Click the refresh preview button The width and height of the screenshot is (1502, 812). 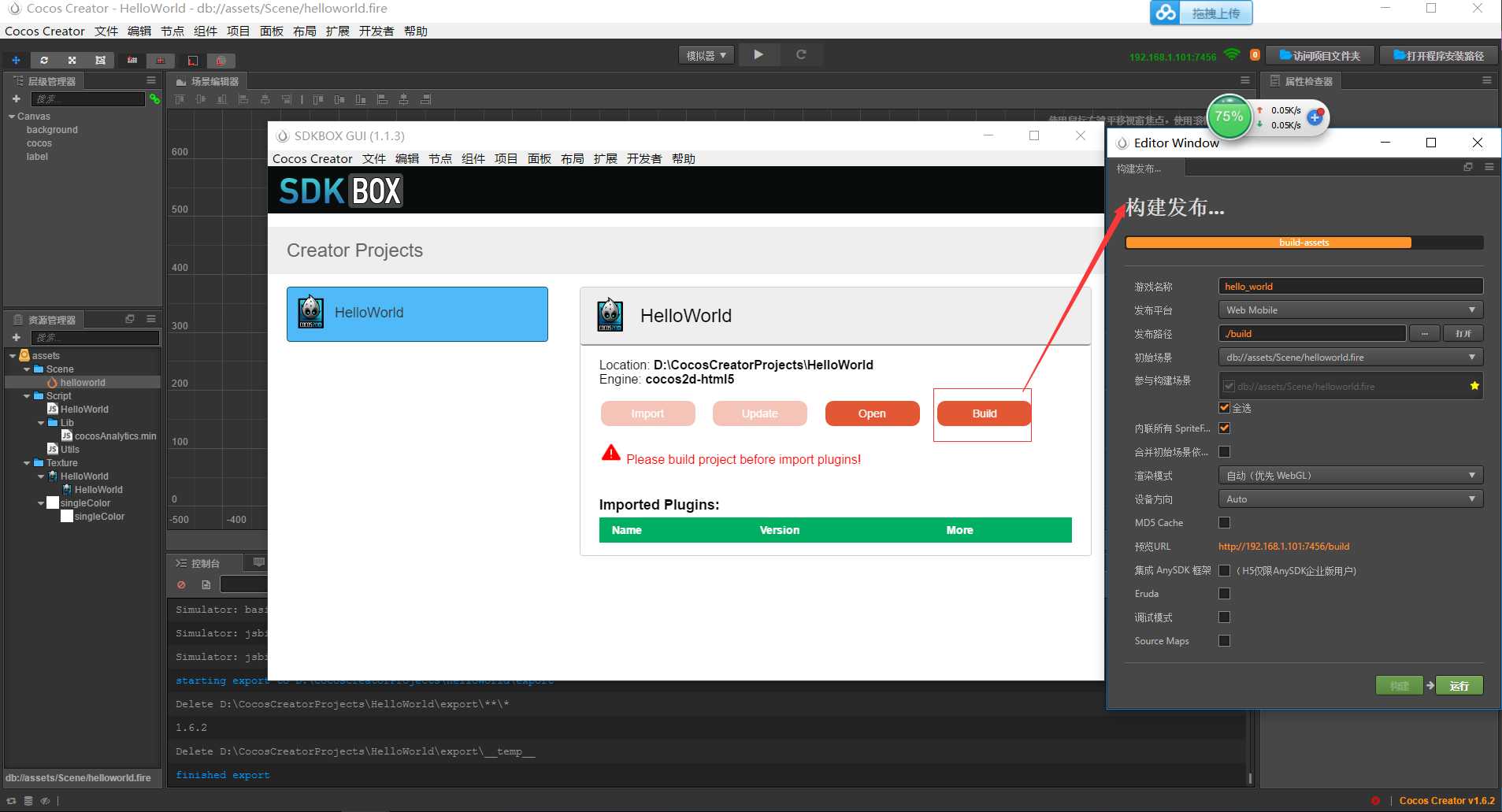(801, 54)
